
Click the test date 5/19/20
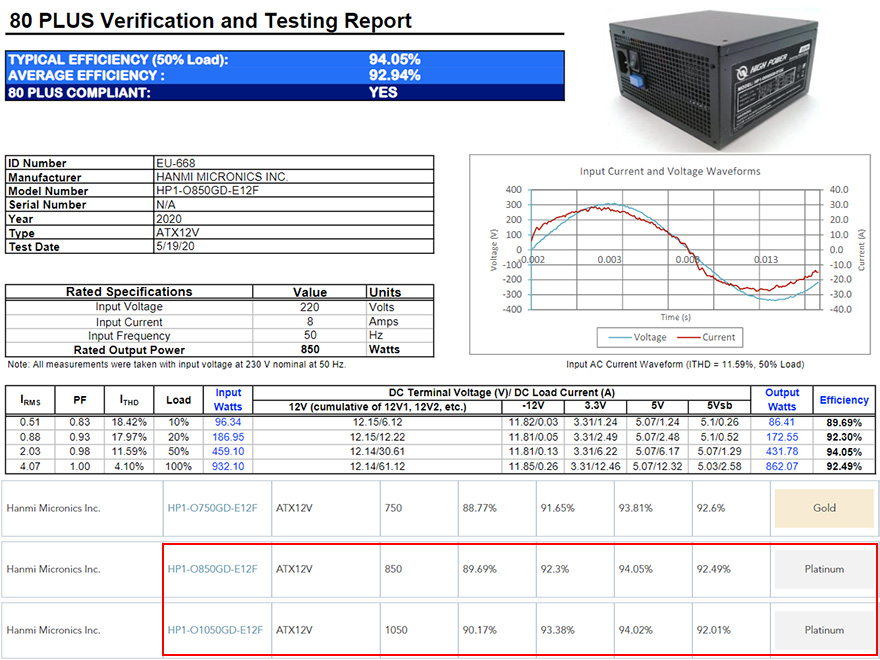tap(294, 246)
